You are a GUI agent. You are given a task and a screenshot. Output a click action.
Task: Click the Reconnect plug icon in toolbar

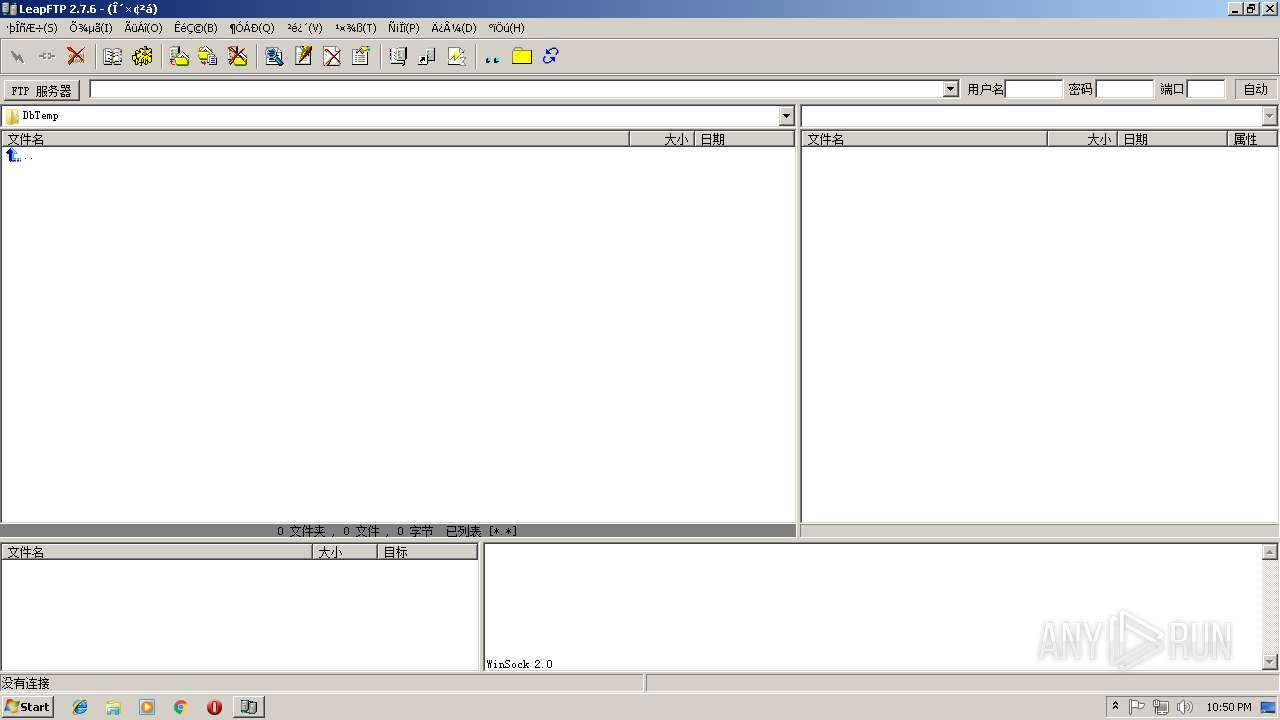[46, 57]
